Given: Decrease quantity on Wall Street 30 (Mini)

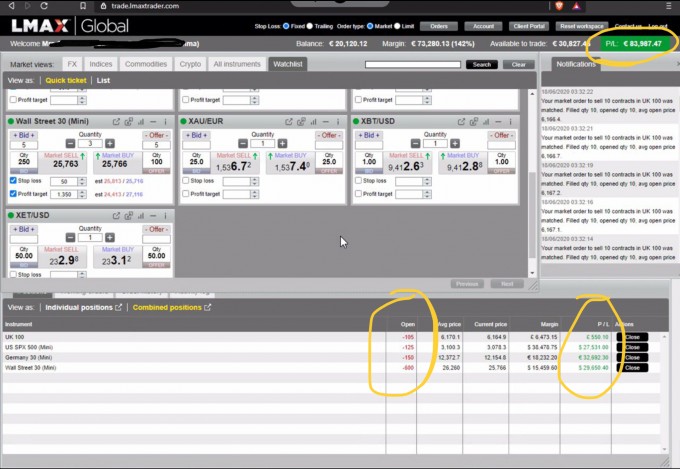Looking at the screenshot, I should (70, 144).
